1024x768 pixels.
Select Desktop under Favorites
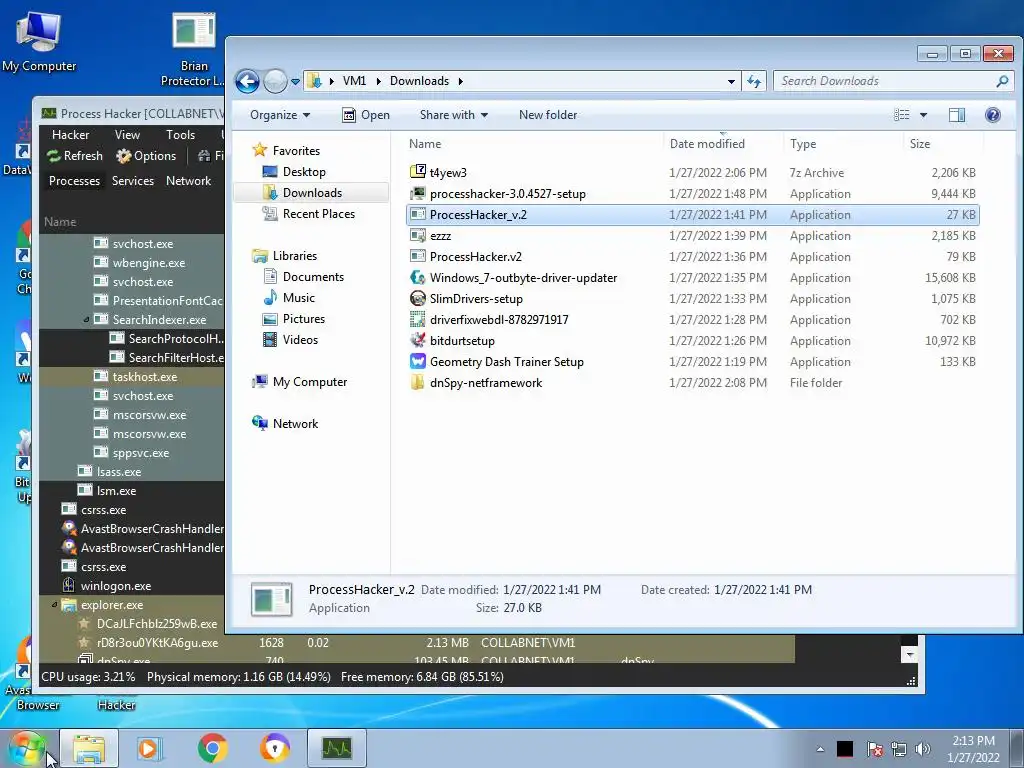303,172
